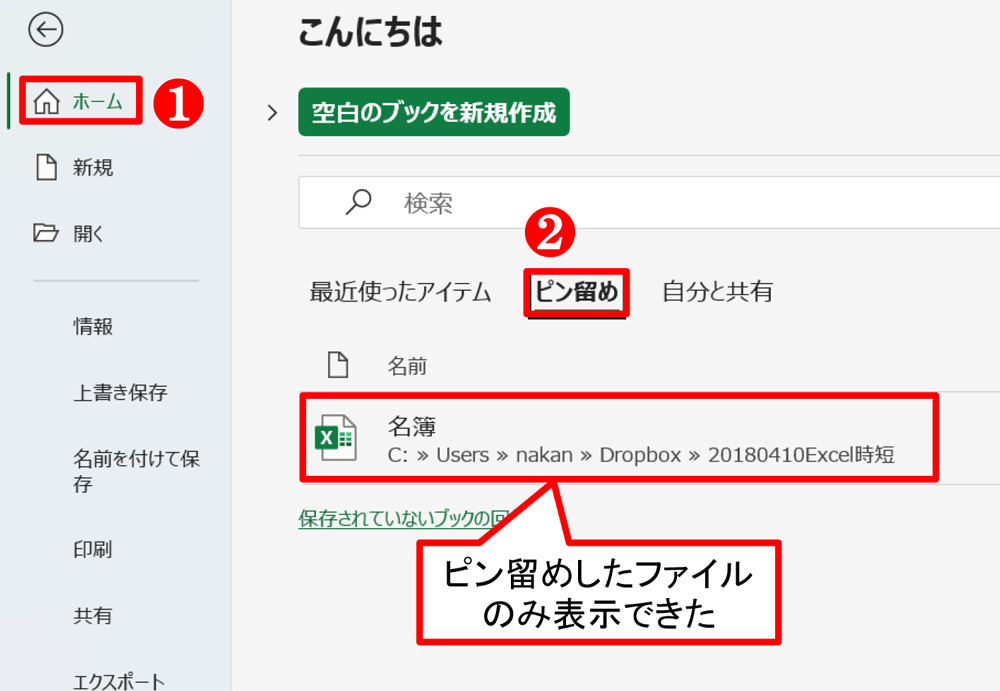The height and width of the screenshot is (691, 1000).
Task: Click the 名簿 file path text
Action: coord(641,455)
